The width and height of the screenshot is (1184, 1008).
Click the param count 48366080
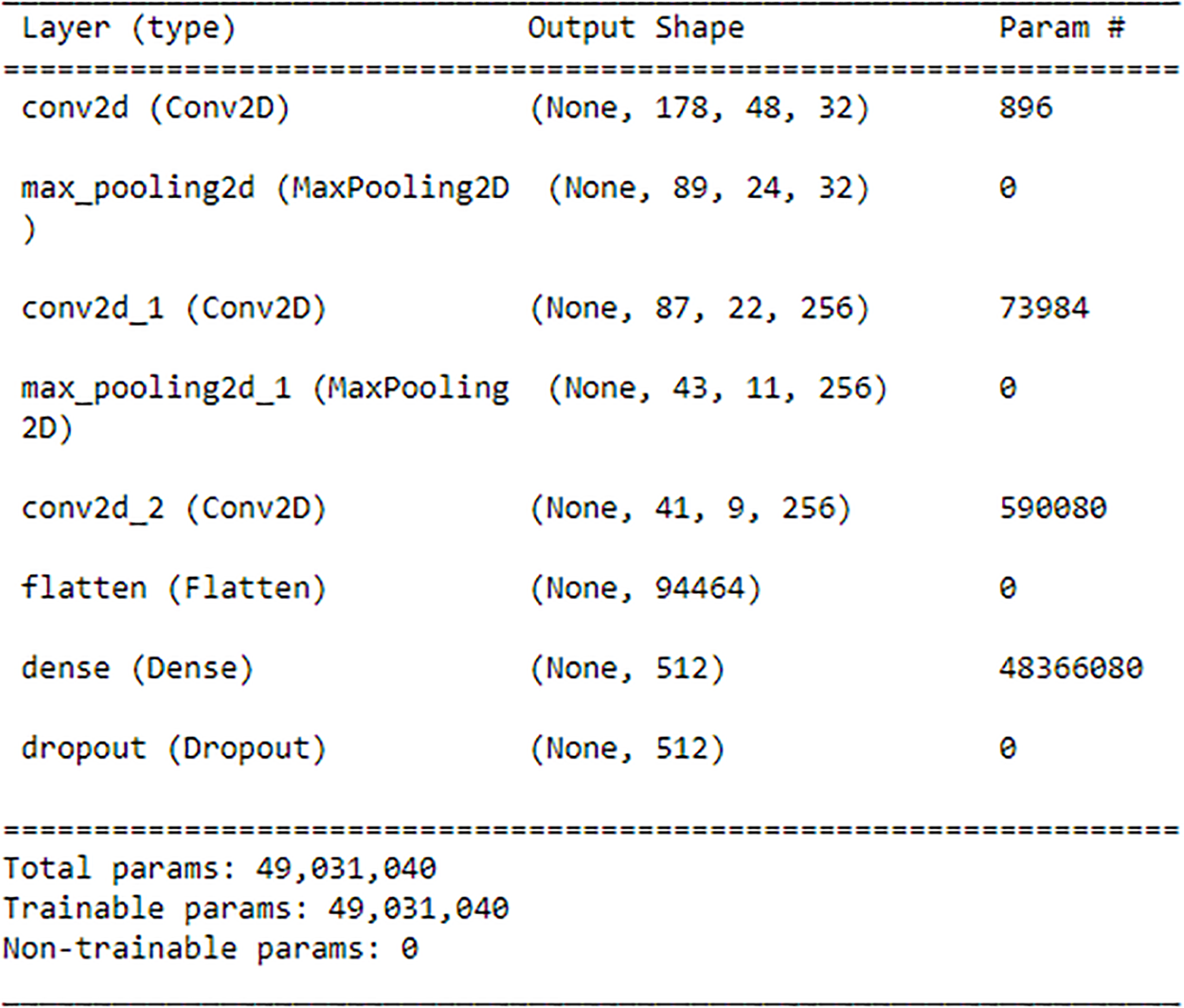[1070, 669]
